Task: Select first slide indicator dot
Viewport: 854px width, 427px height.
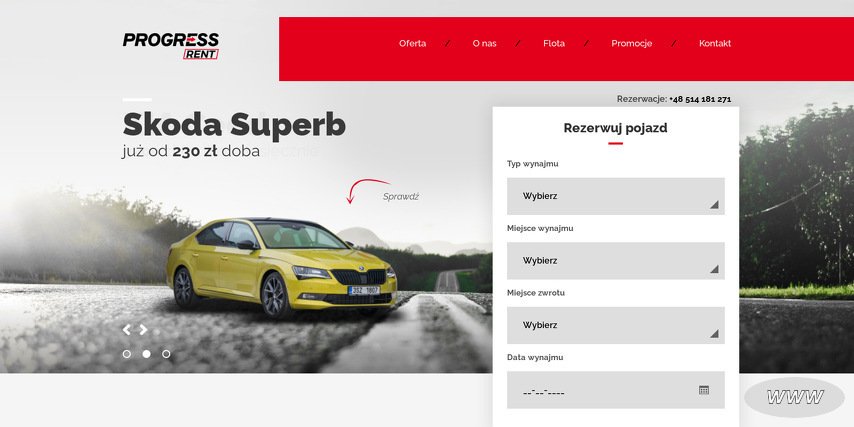Action: point(127,354)
